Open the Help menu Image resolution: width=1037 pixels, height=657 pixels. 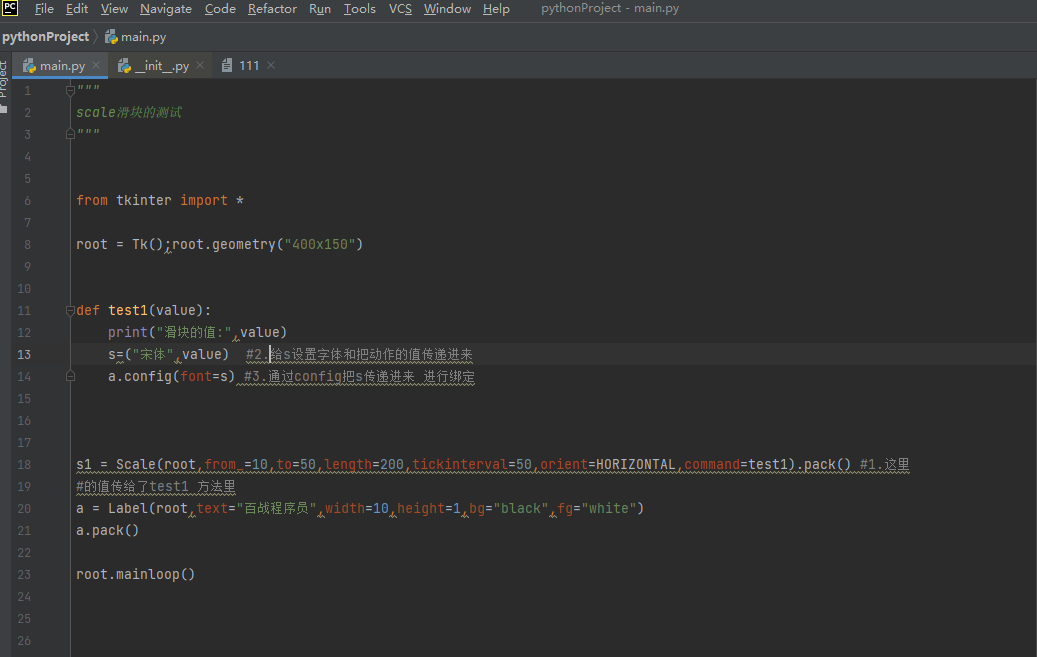click(x=495, y=9)
